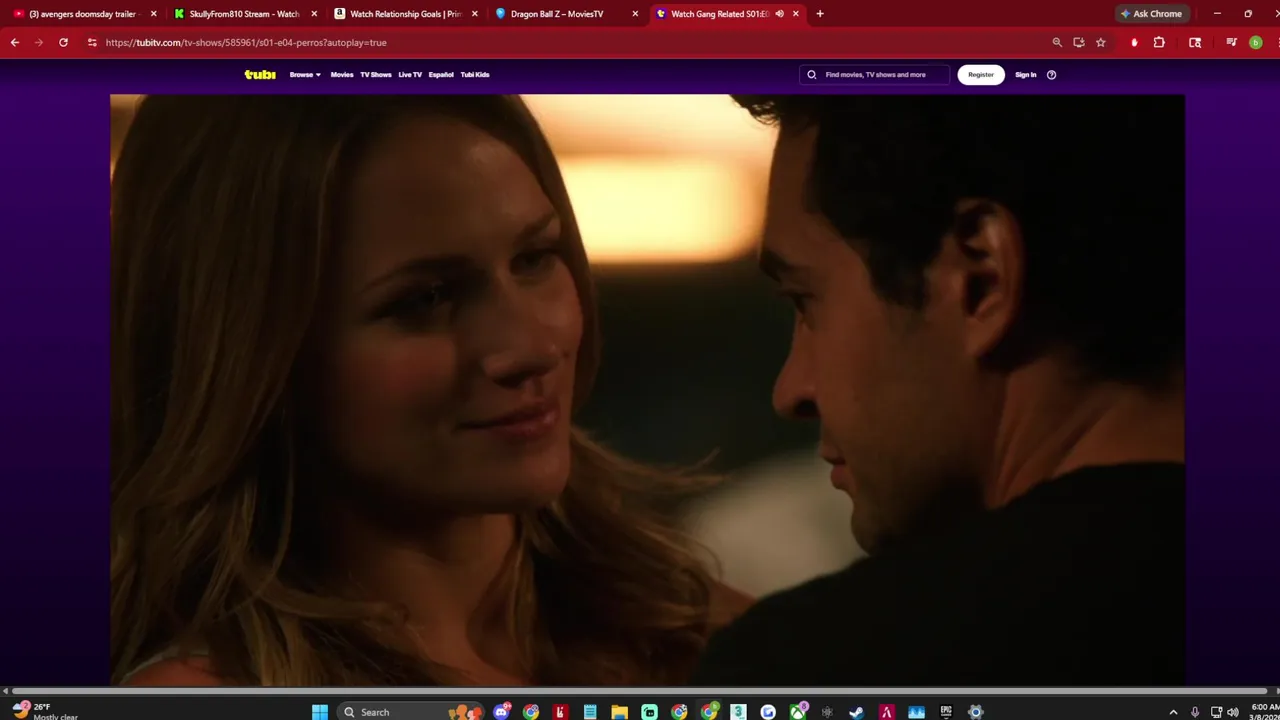This screenshot has height=720, width=1280.
Task: Show hidden system tray icons
Action: [1173, 712]
